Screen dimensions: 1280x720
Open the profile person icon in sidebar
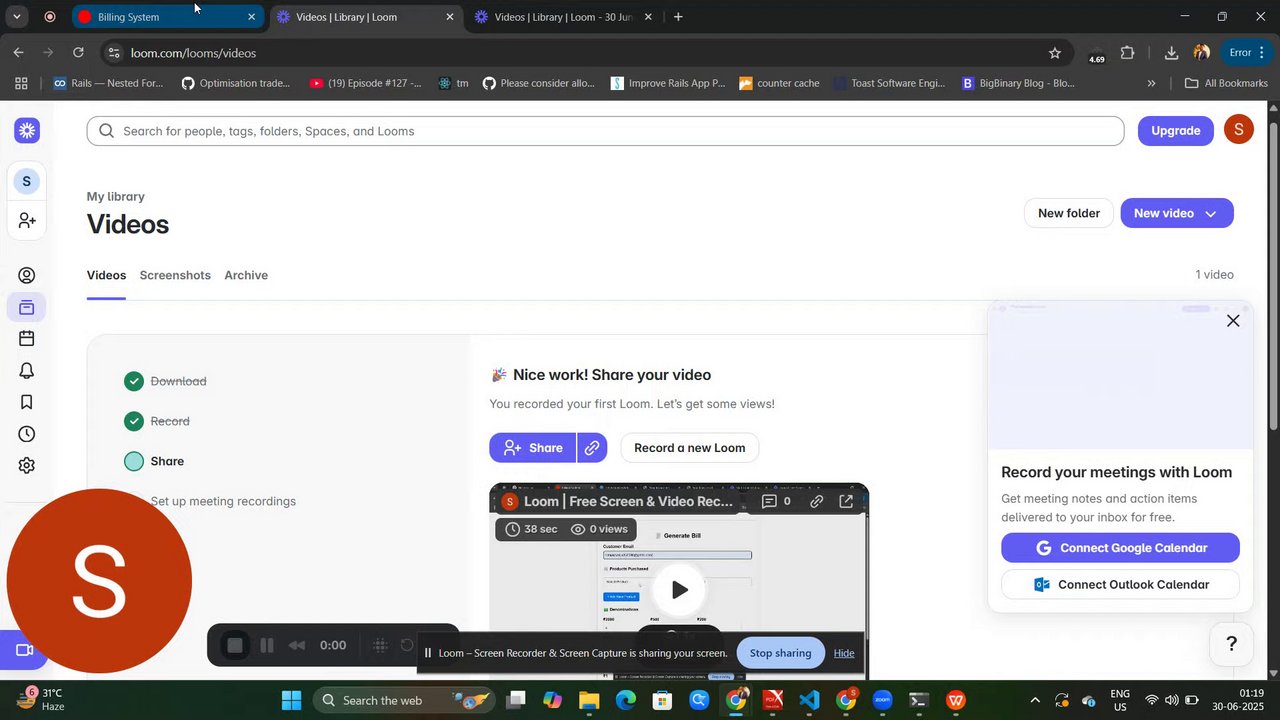[x=27, y=276]
